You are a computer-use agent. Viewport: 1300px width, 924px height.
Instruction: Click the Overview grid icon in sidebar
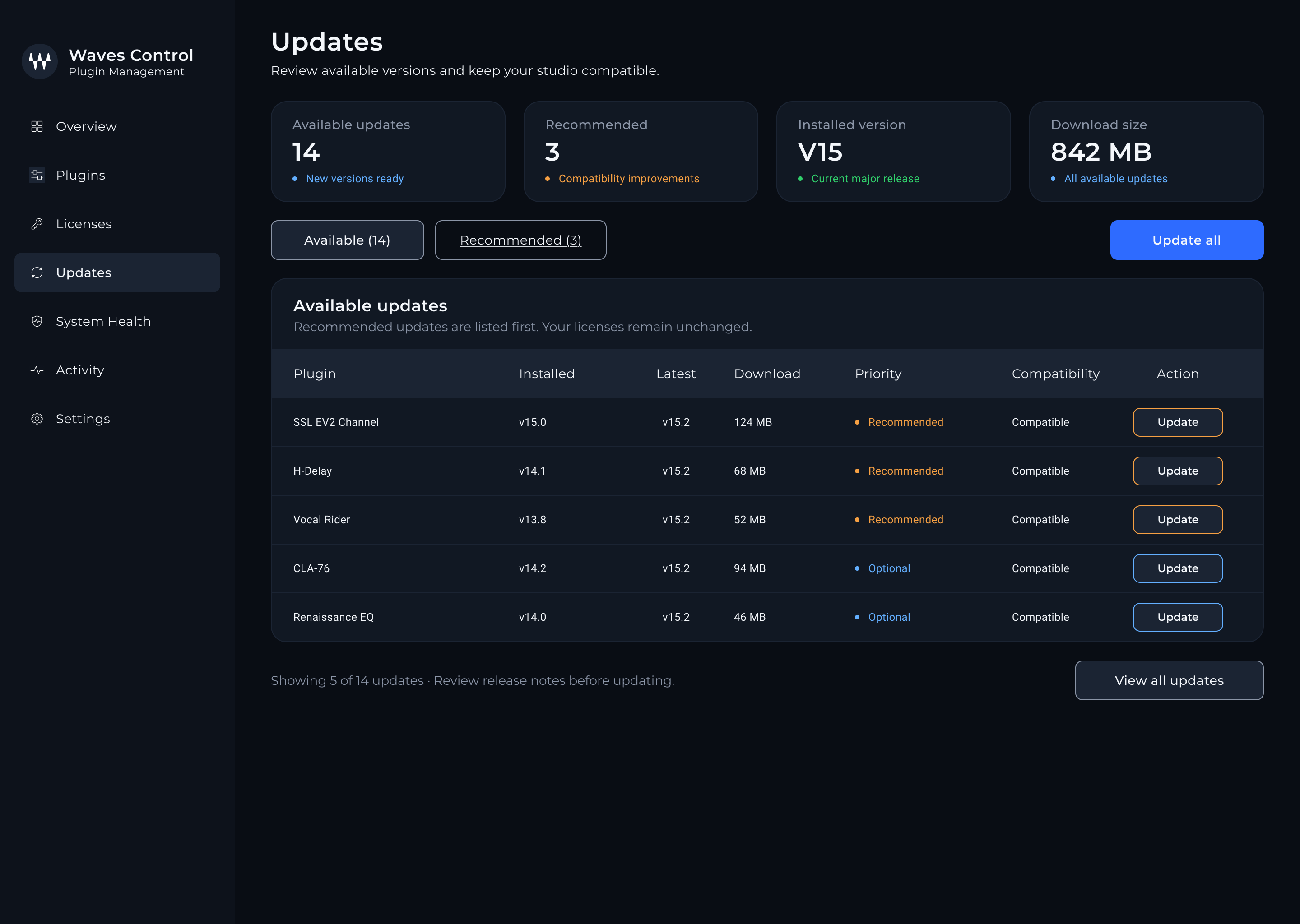[37, 126]
